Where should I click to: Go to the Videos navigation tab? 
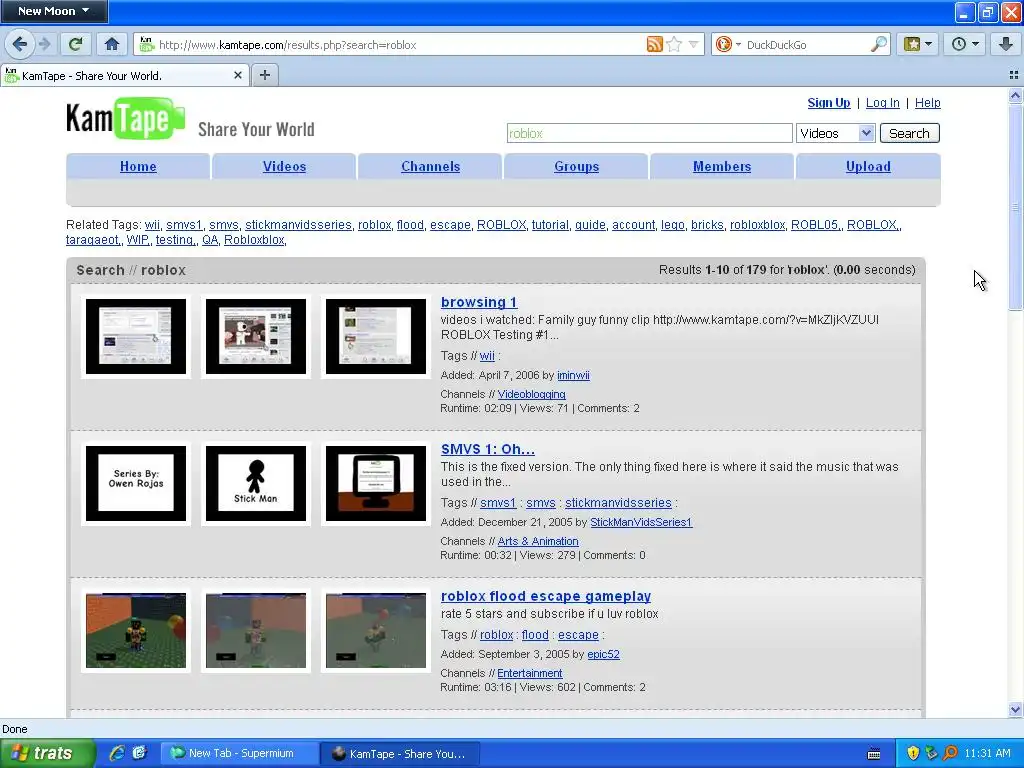[284, 167]
